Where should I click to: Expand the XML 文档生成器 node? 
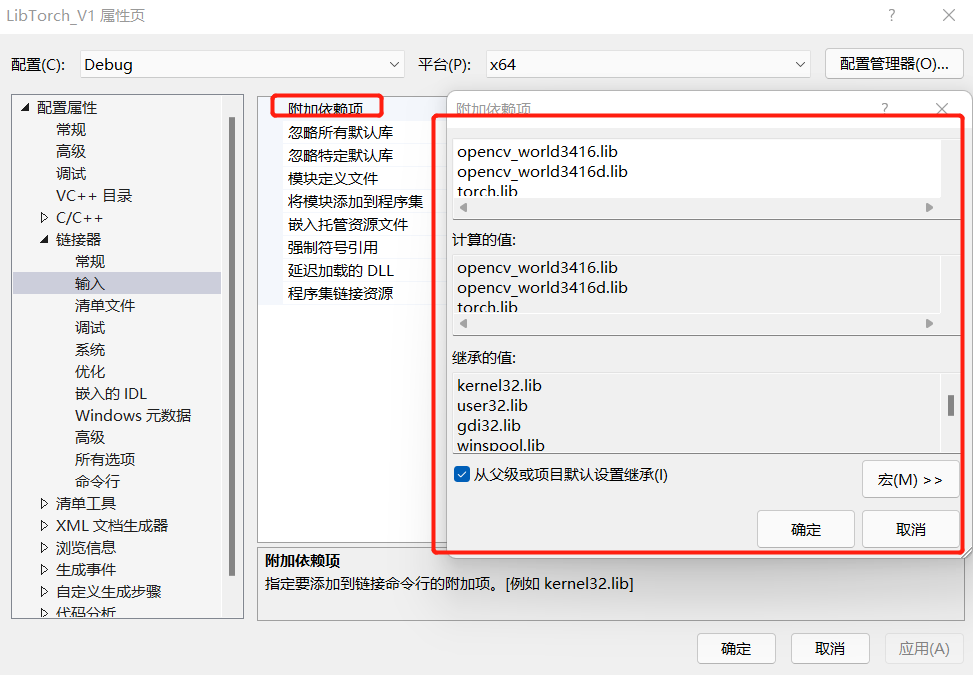[42, 525]
